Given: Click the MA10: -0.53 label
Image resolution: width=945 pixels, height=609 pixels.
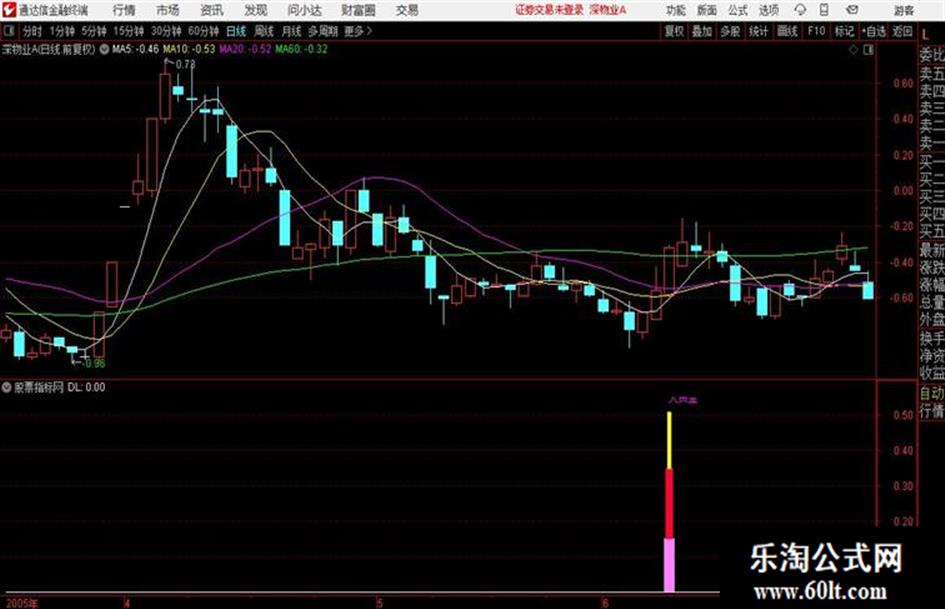Looking at the screenshot, I should [x=189, y=49].
